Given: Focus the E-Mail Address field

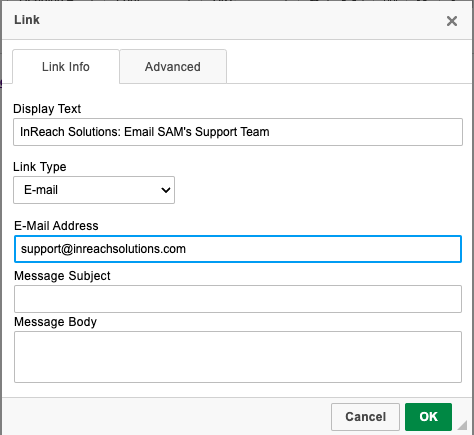Looking at the screenshot, I should [238, 249].
